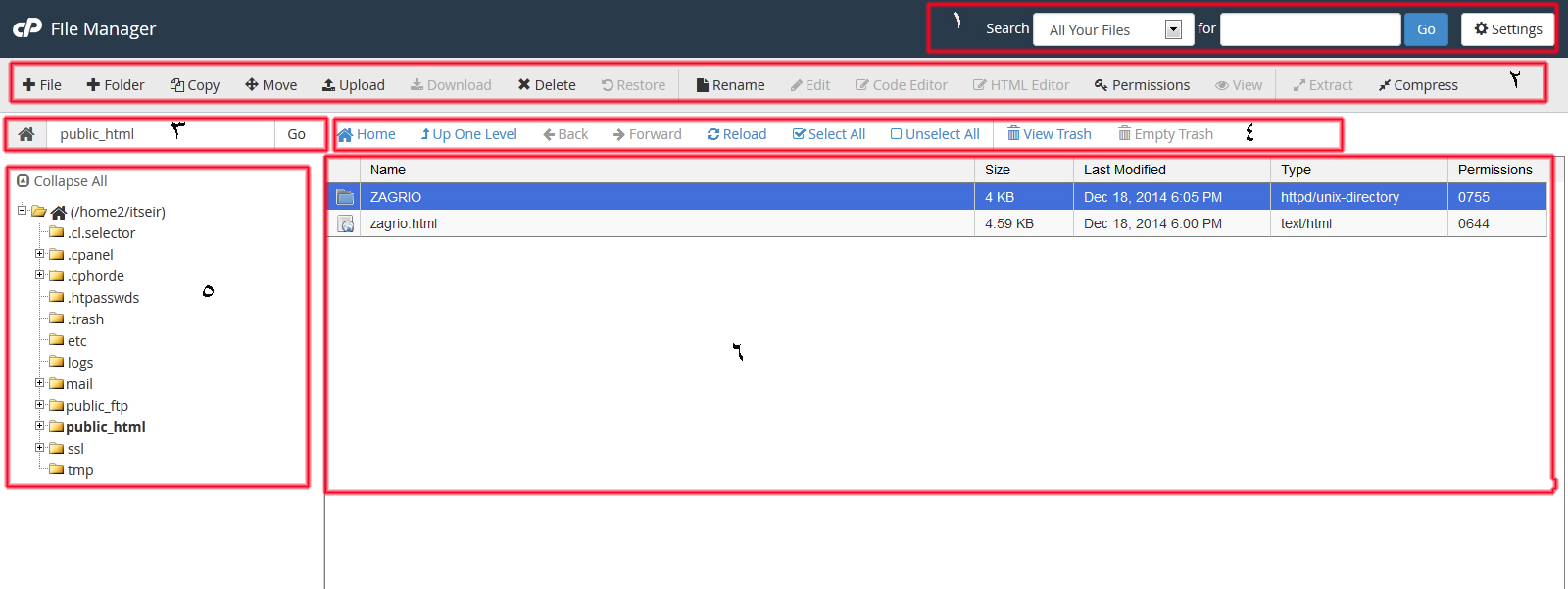Viewport: 1568px width, 589px height.
Task: Click the home icon beside path field
Action: (x=26, y=134)
